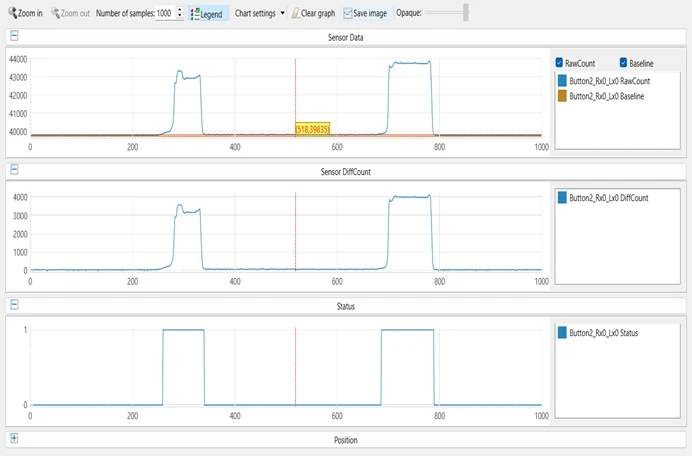This screenshot has width=692, height=456.
Task: Increment number of samples with up arrow
Action: click(x=180, y=10)
